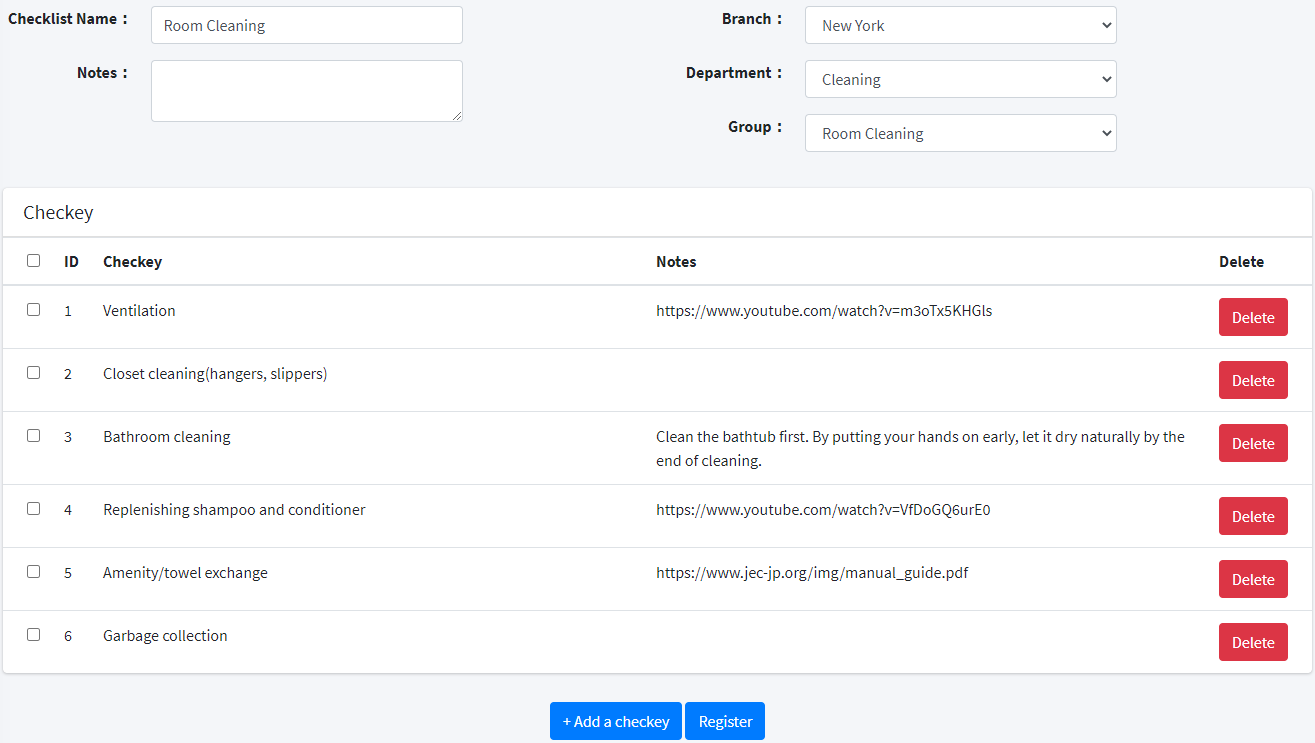Toggle the select-all checkbox in table header

(34, 261)
